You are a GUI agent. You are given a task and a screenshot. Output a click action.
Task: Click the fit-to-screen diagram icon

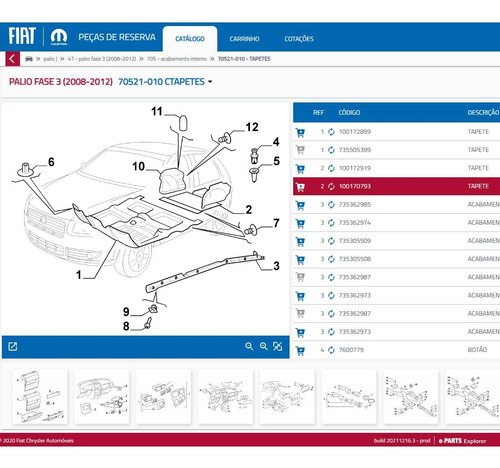278,346
